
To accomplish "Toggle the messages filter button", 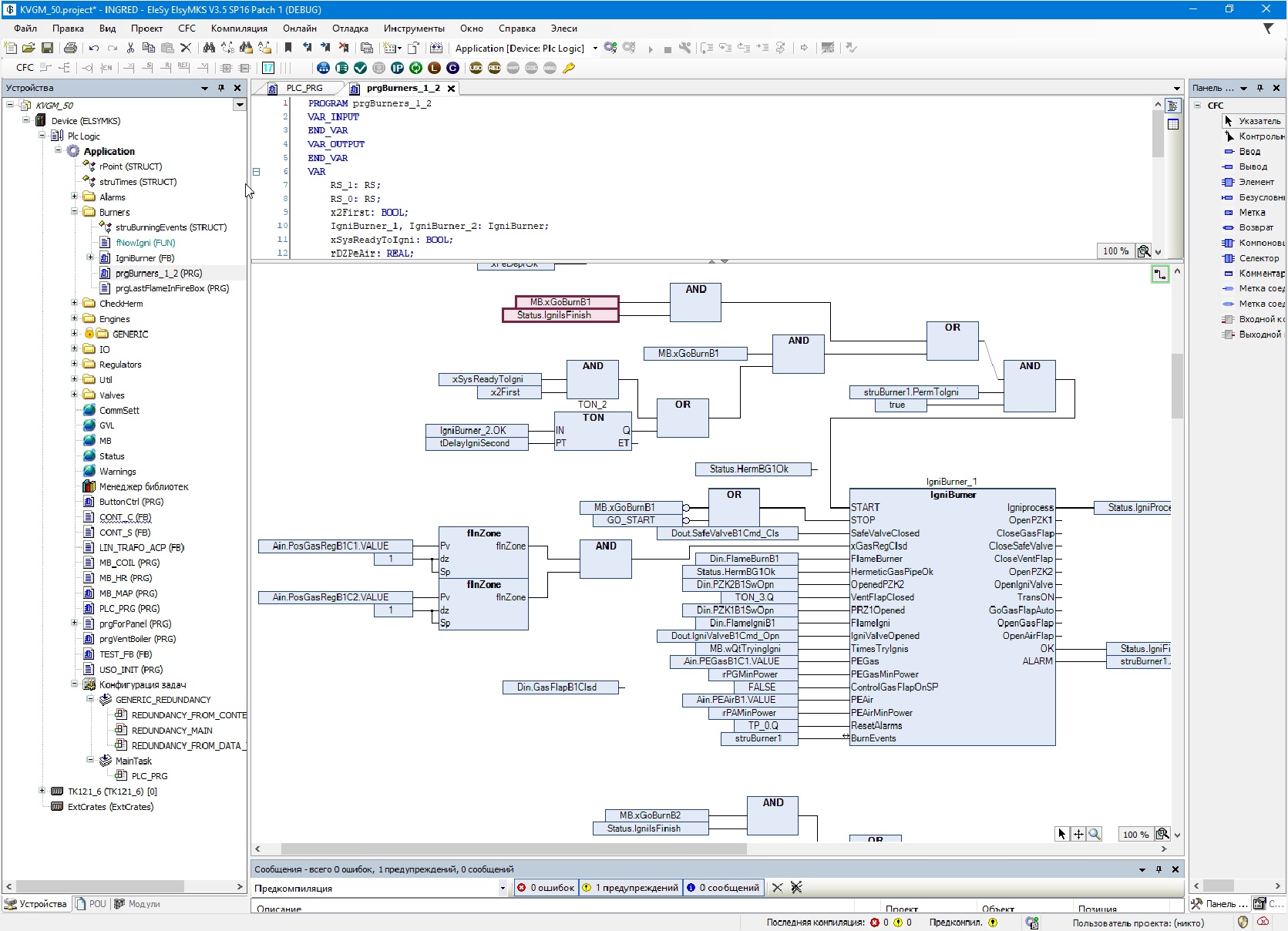I will pos(724,888).
